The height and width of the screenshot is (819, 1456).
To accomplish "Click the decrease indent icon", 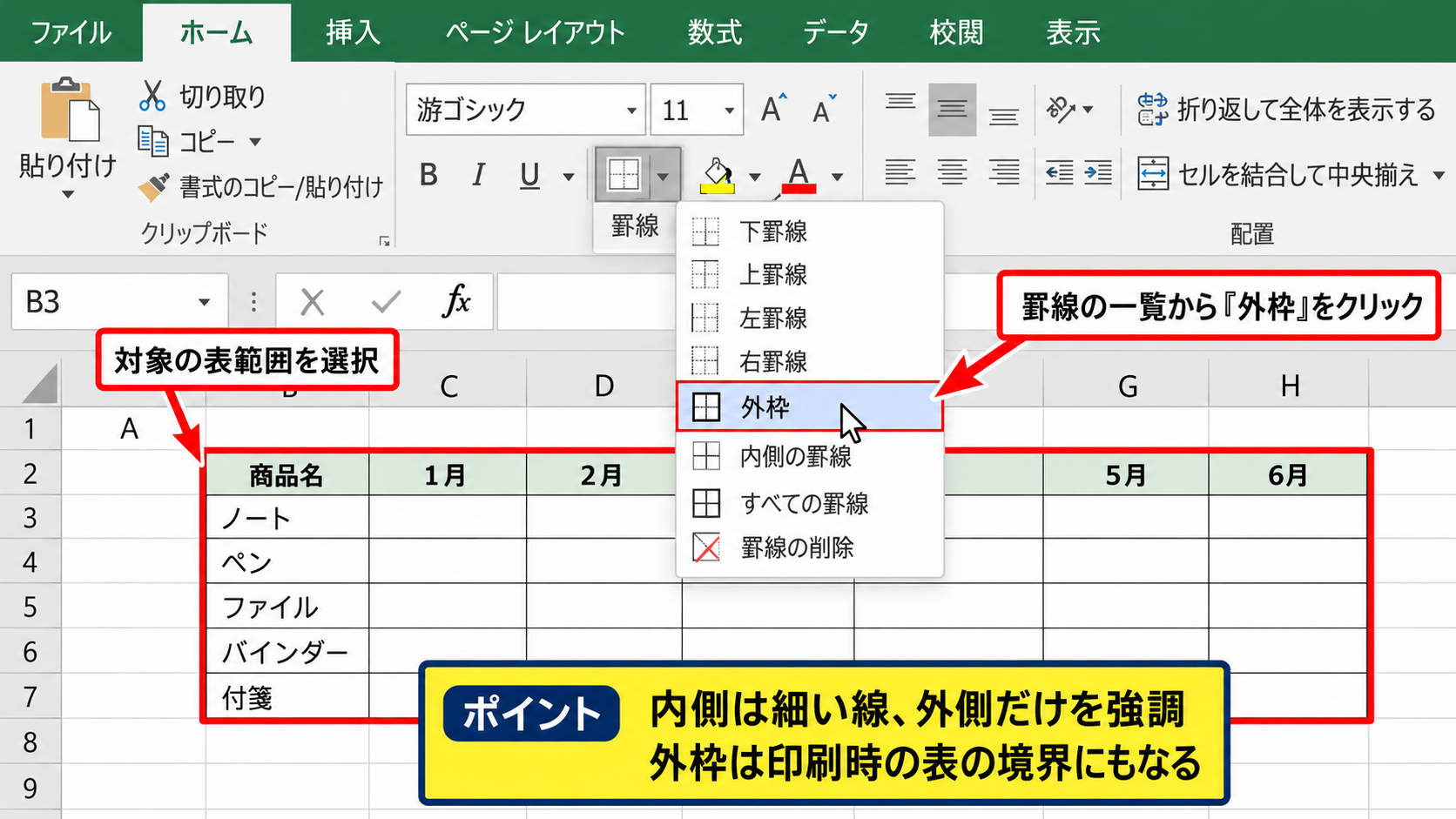I will pos(1059,172).
